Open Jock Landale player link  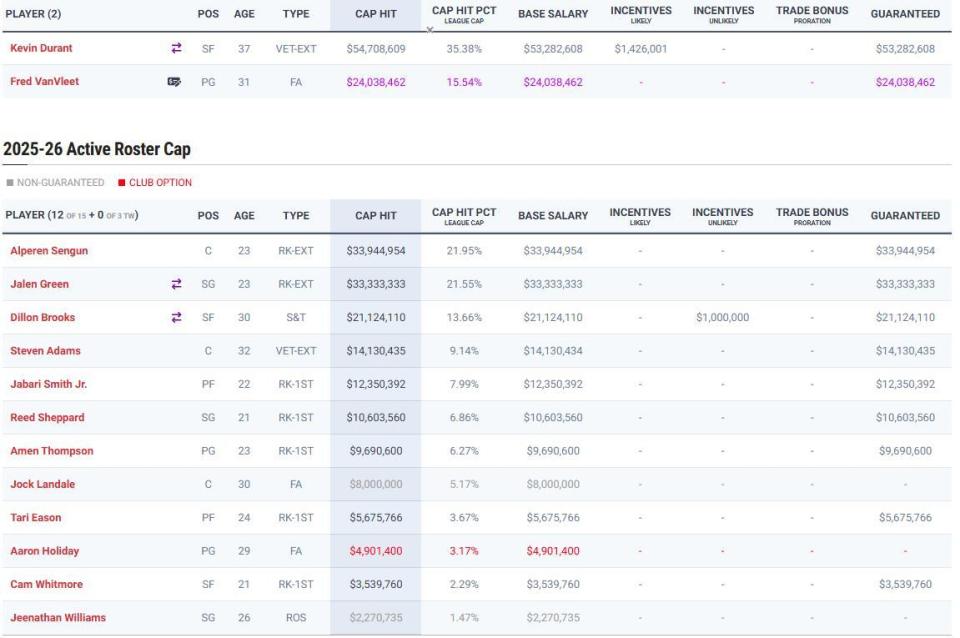click(42, 484)
